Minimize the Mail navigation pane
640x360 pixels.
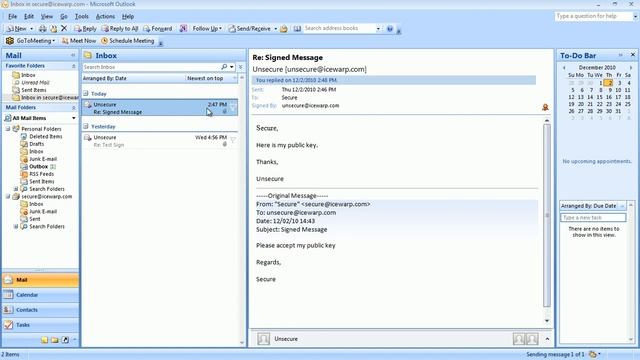pos(73,55)
